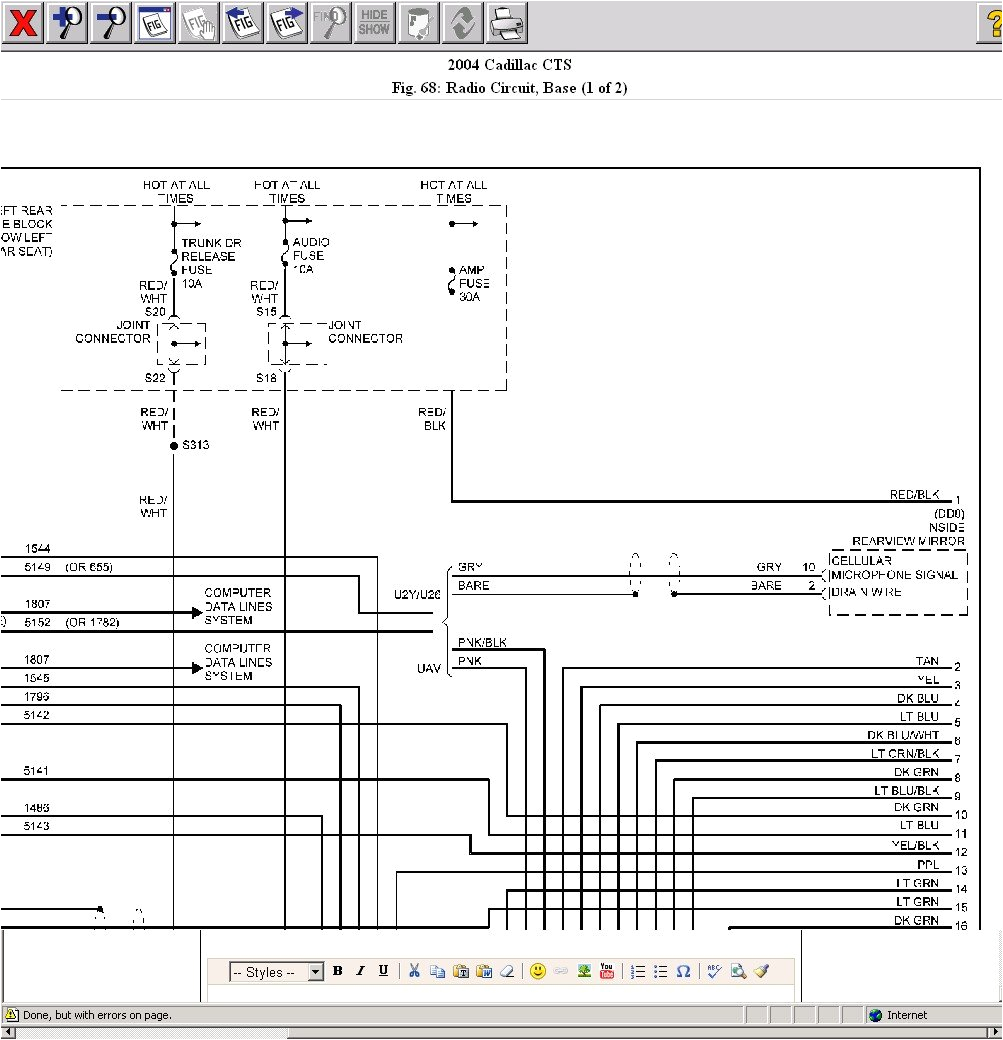1003x1040 pixels.
Task: Insert a smiley face emoticon
Action: tap(537, 971)
